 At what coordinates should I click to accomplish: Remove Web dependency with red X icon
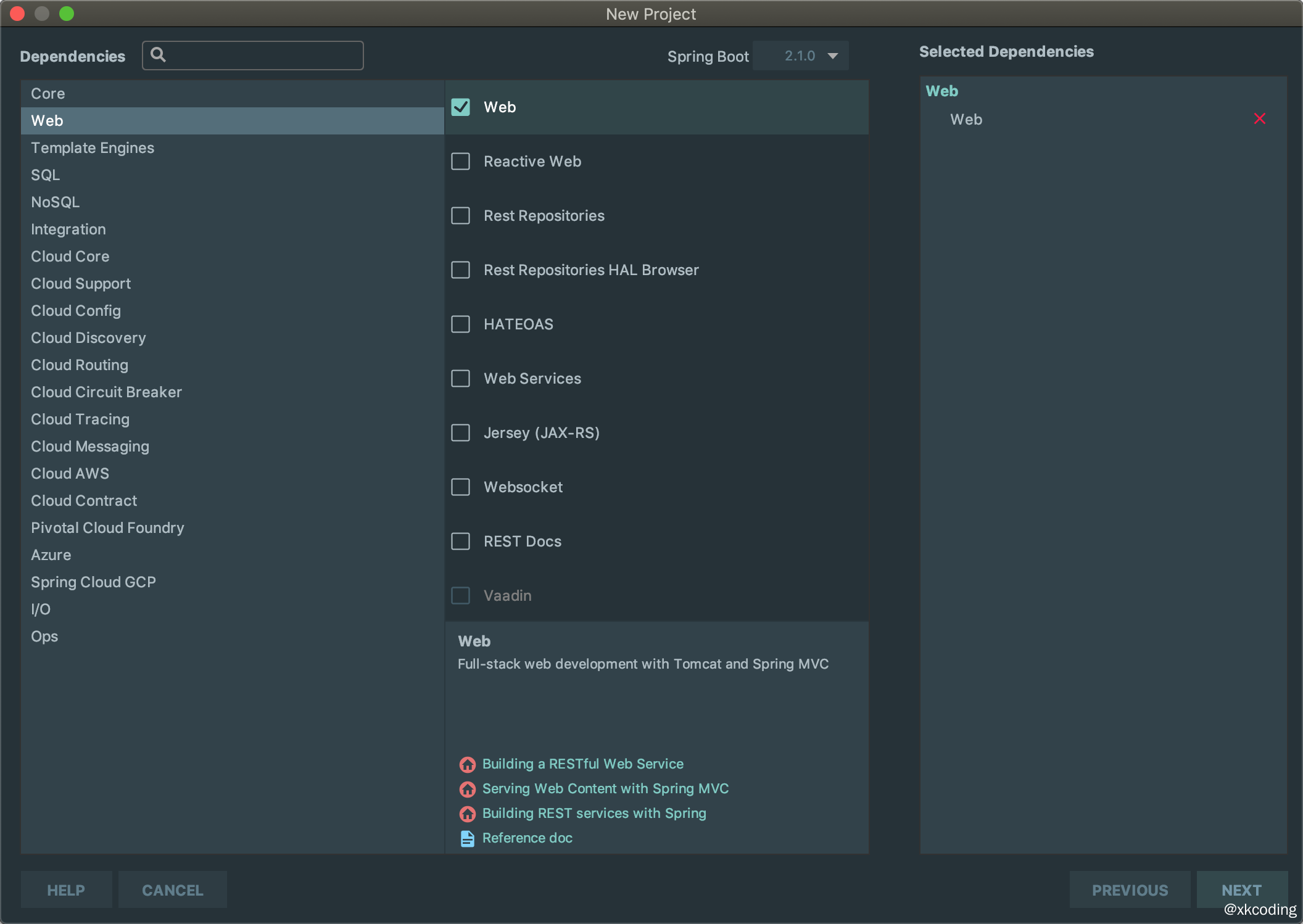pos(1259,118)
